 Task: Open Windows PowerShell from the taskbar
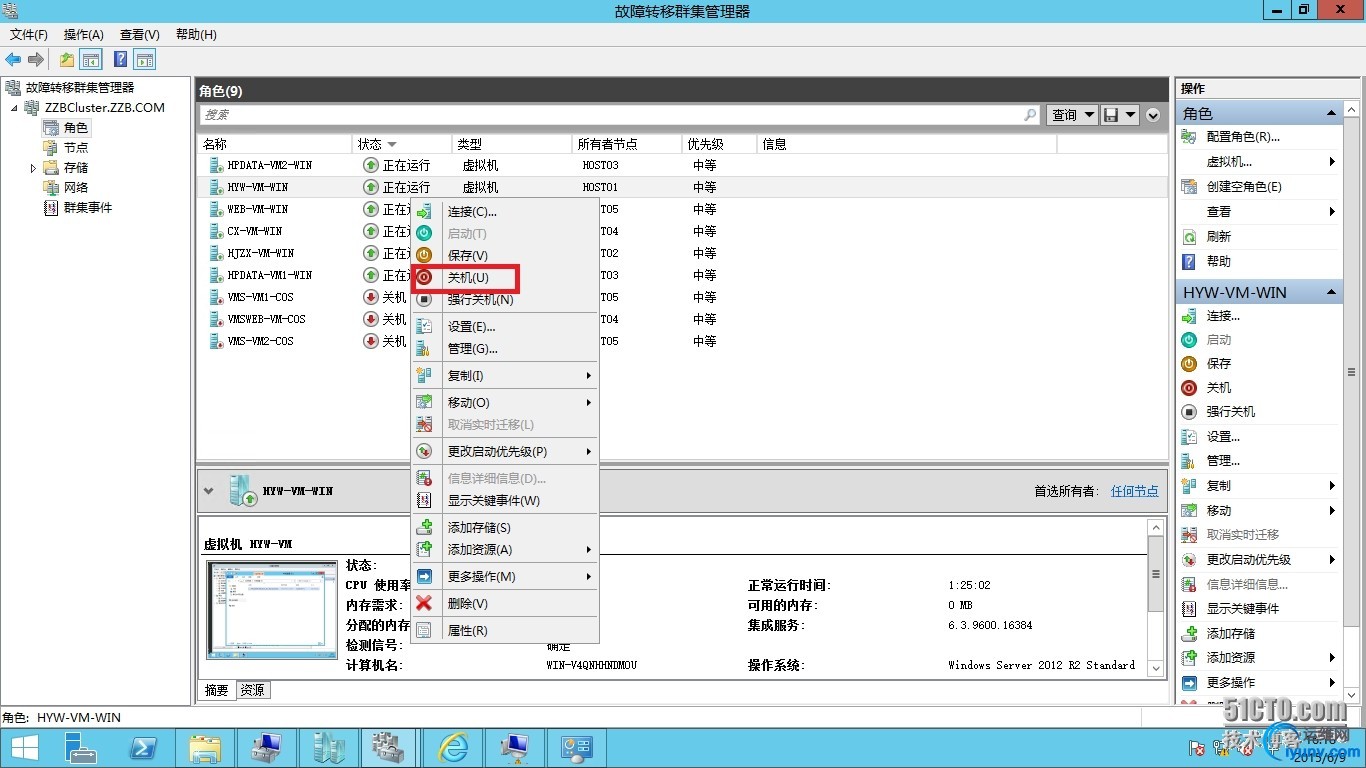(x=143, y=748)
